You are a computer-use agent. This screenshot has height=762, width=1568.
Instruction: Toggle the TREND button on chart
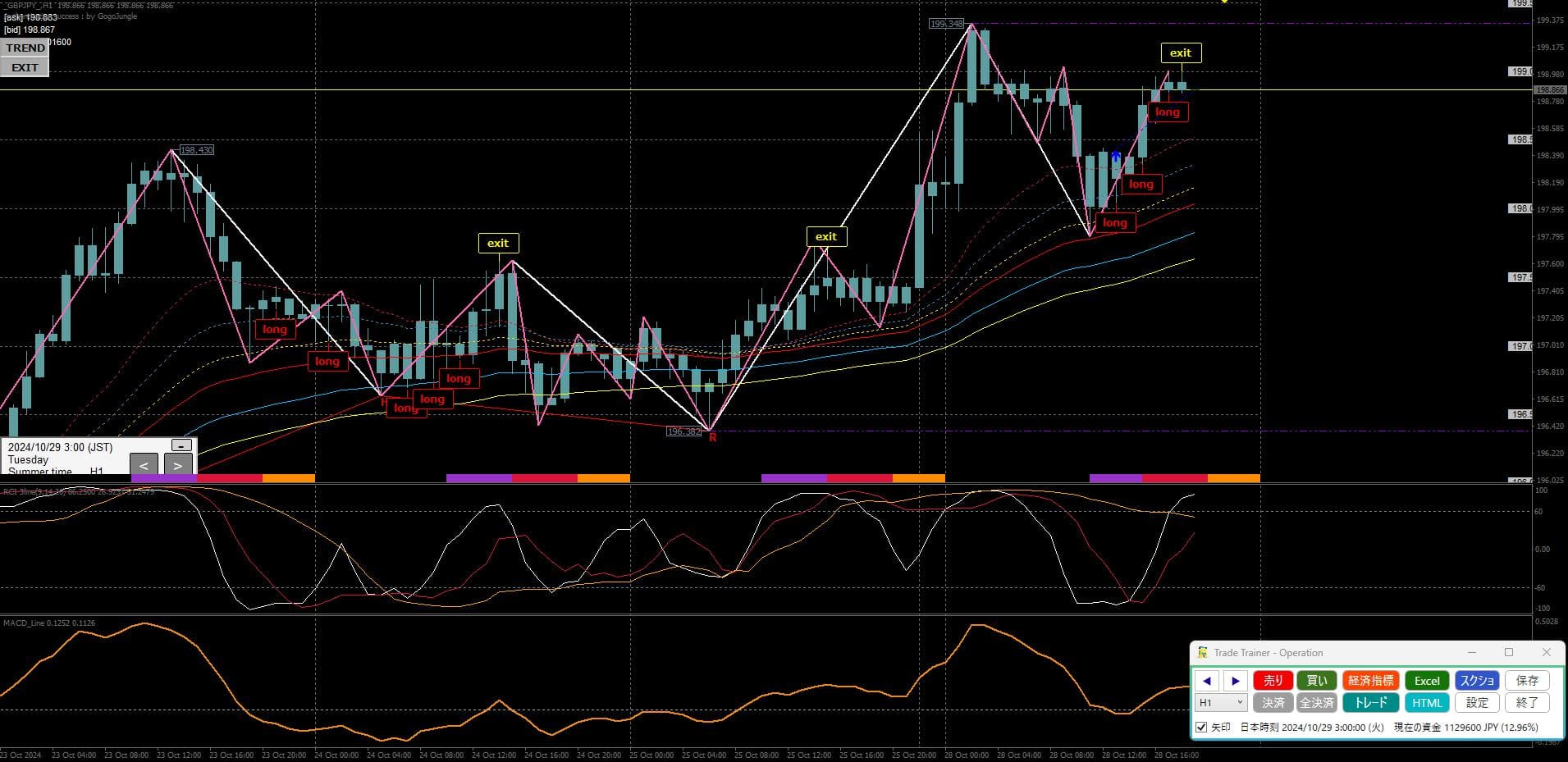pyautogui.click(x=25, y=48)
